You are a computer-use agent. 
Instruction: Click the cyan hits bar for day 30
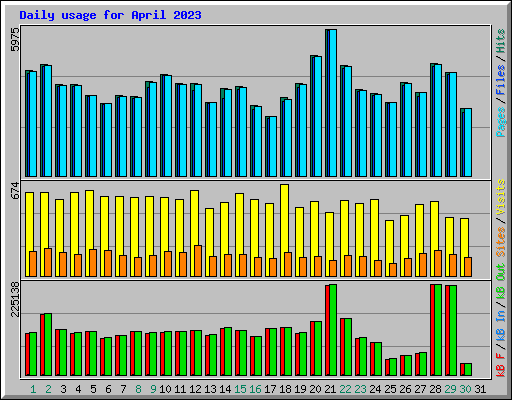pos(468,143)
